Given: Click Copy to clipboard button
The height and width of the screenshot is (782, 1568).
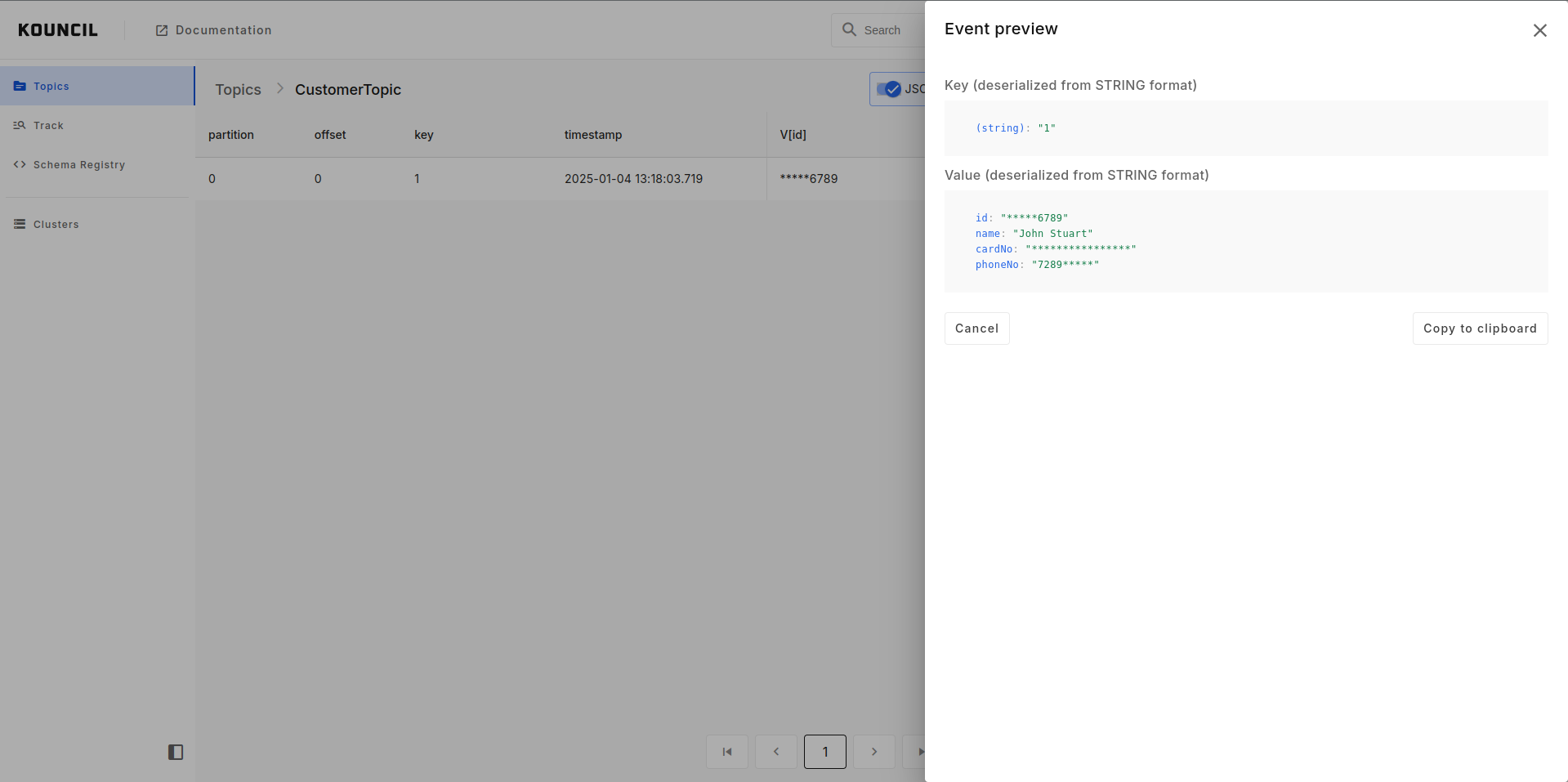Looking at the screenshot, I should coord(1480,328).
